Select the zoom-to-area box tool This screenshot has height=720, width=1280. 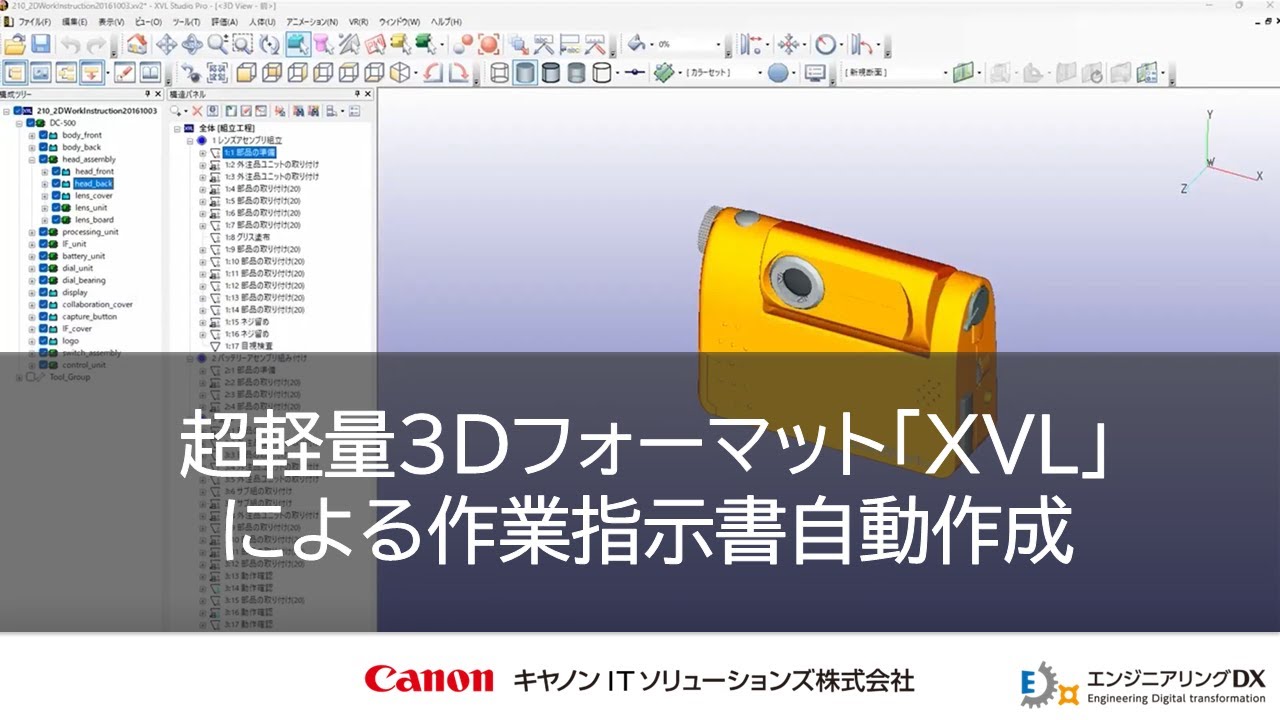pos(242,44)
